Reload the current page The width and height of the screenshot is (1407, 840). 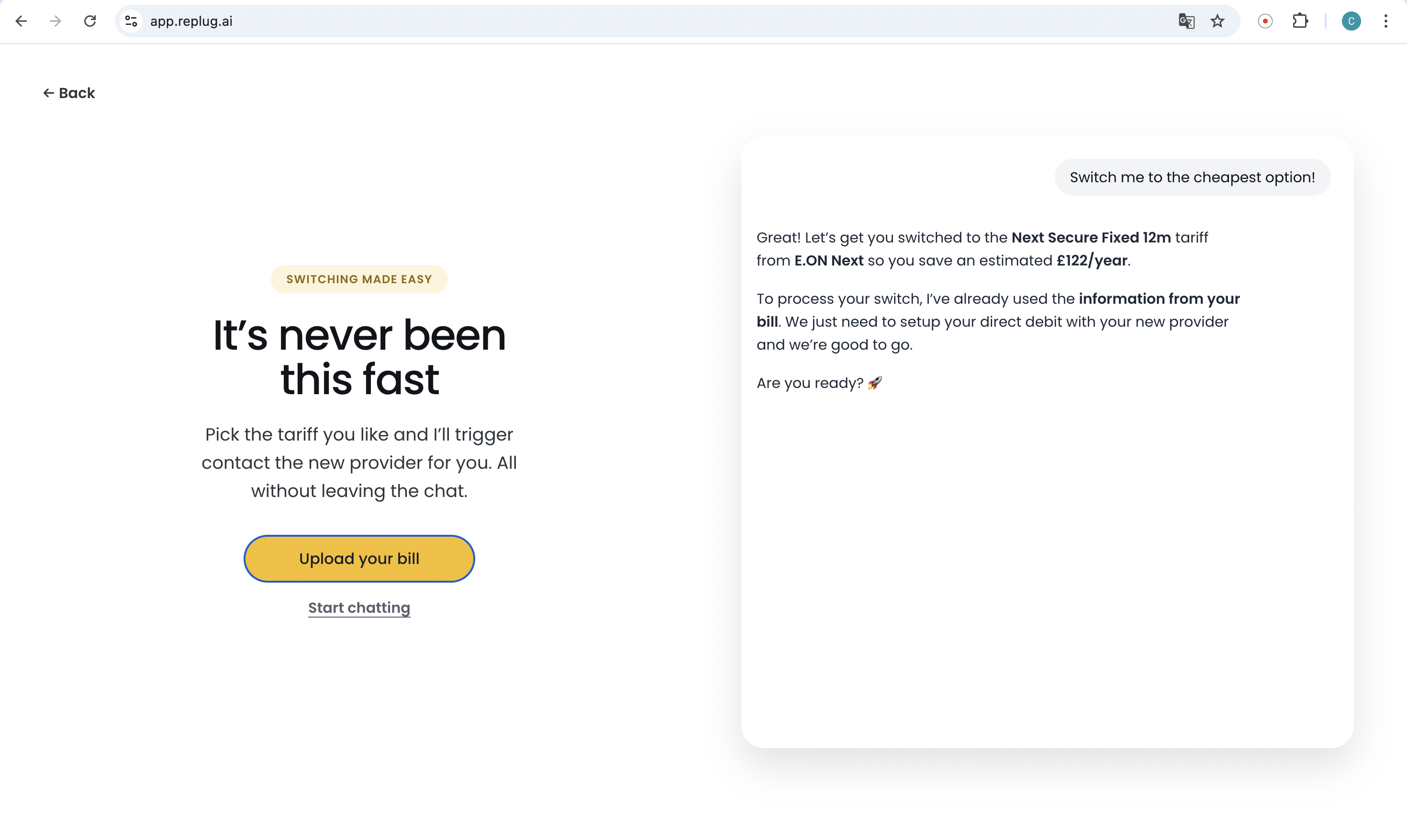pyautogui.click(x=90, y=21)
